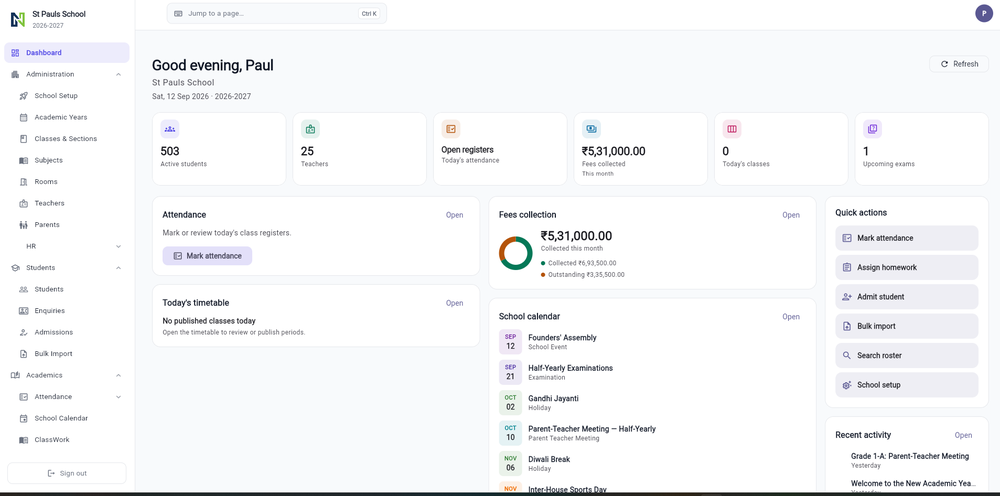The image size is (1000, 496).
Task: Click the Collected ₹6,93,500.00 legend
Action: [x=578, y=263]
